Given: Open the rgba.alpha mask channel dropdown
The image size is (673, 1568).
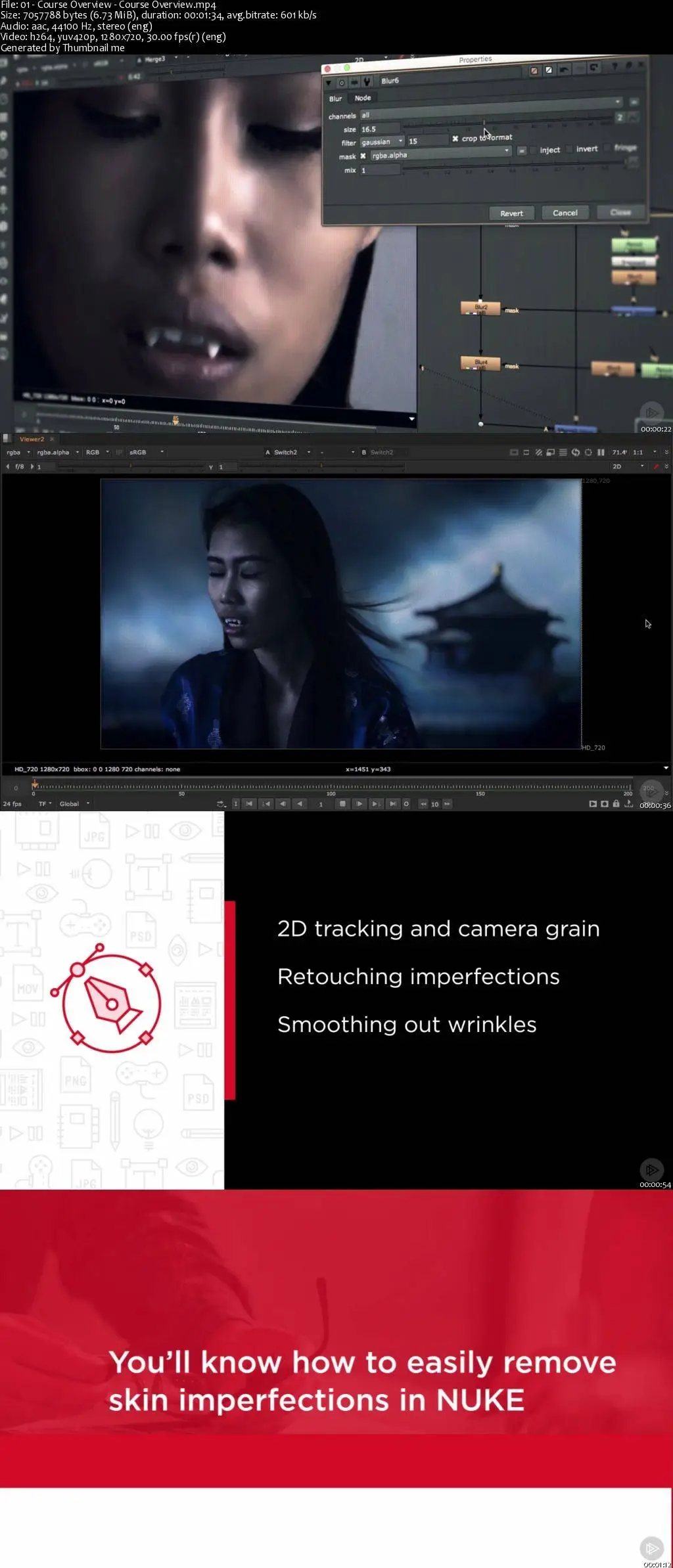Looking at the screenshot, I should click(440, 154).
